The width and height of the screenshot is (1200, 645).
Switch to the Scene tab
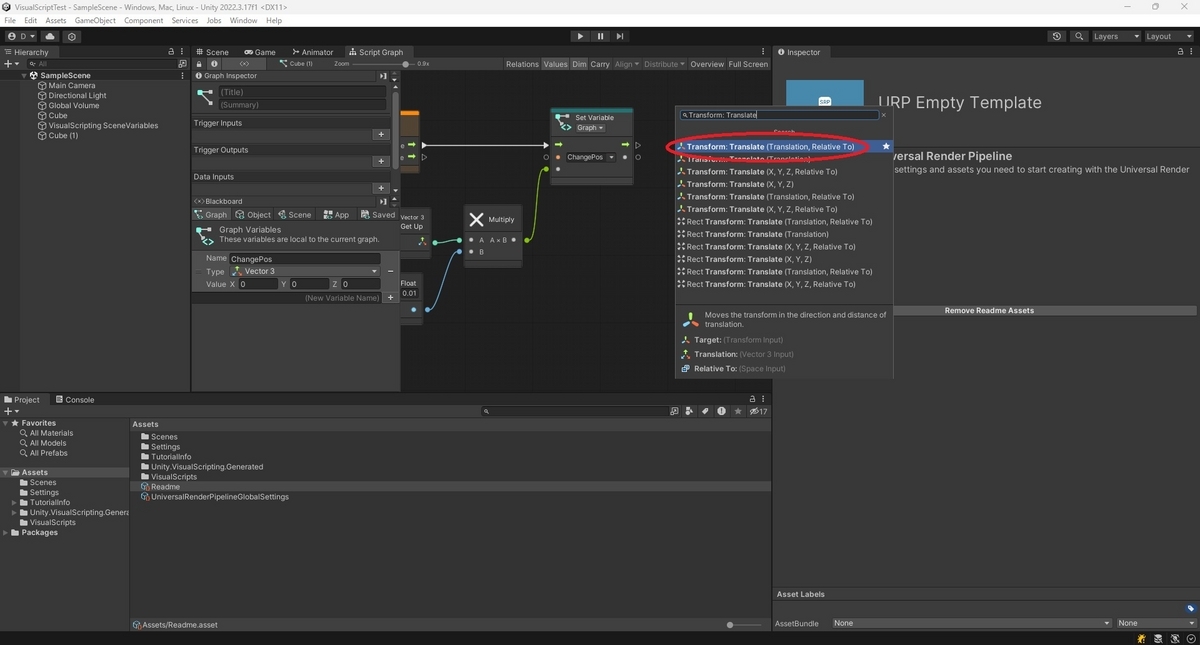[x=212, y=52]
